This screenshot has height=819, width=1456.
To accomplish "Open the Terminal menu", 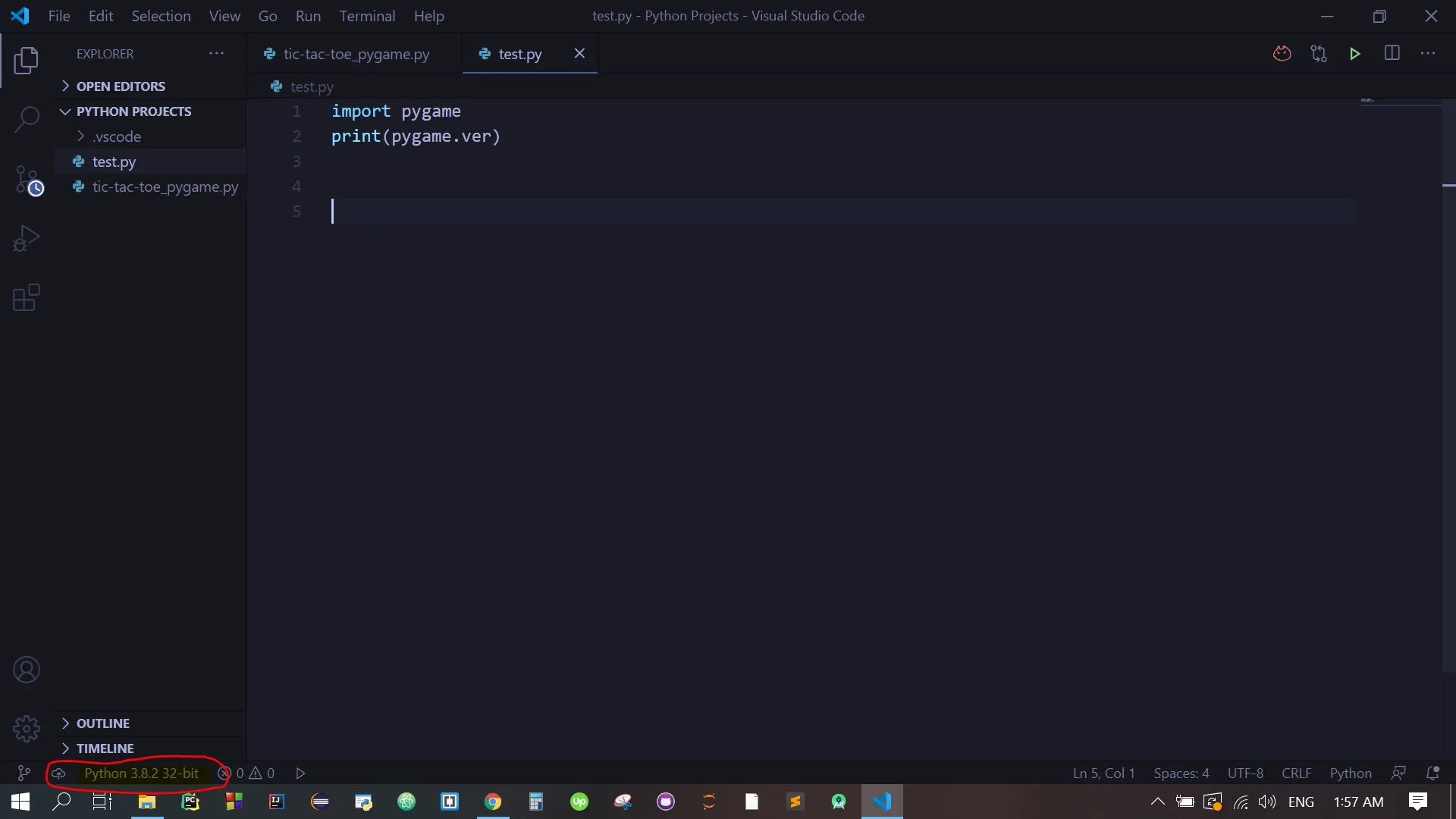I will tap(367, 16).
